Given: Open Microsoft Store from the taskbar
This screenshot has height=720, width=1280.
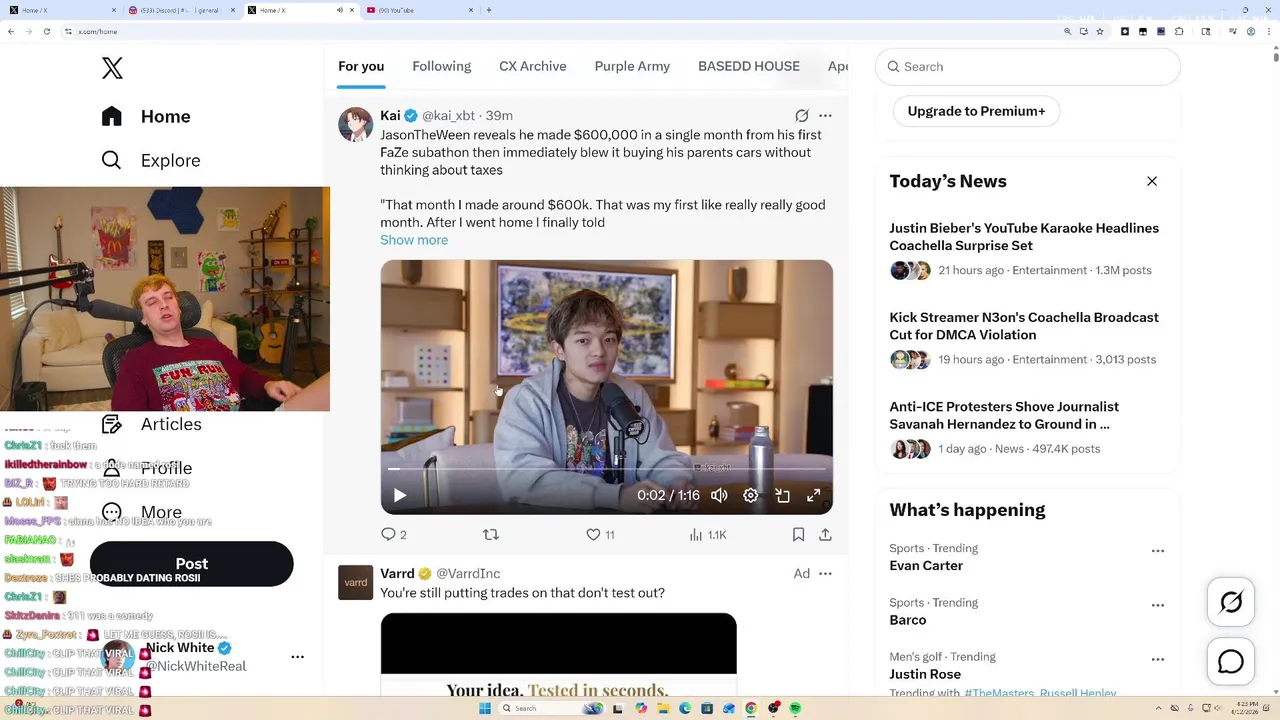Looking at the screenshot, I should tap(707, 708).
